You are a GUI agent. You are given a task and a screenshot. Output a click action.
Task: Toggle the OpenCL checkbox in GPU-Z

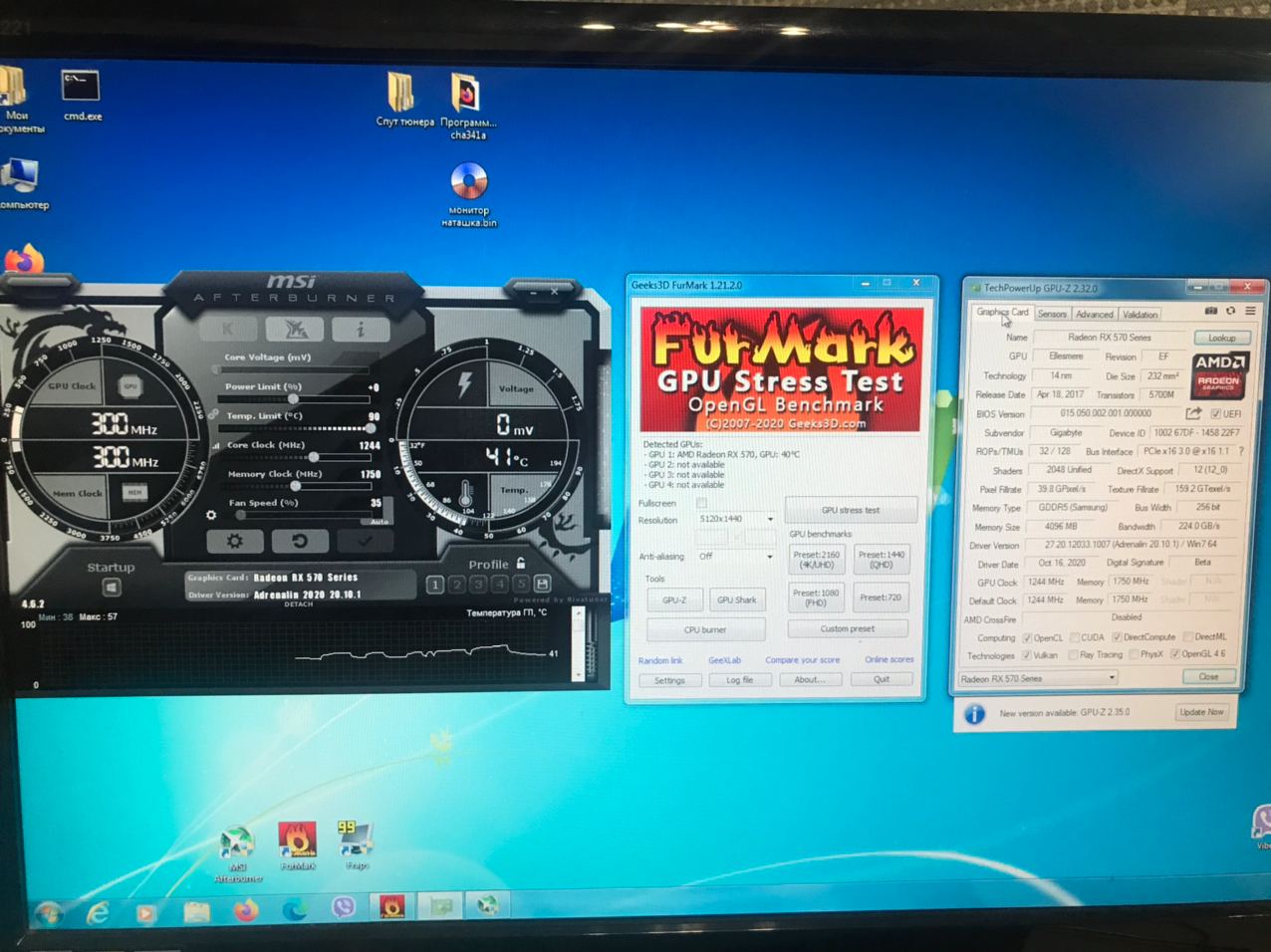(x=1027, y=637)
